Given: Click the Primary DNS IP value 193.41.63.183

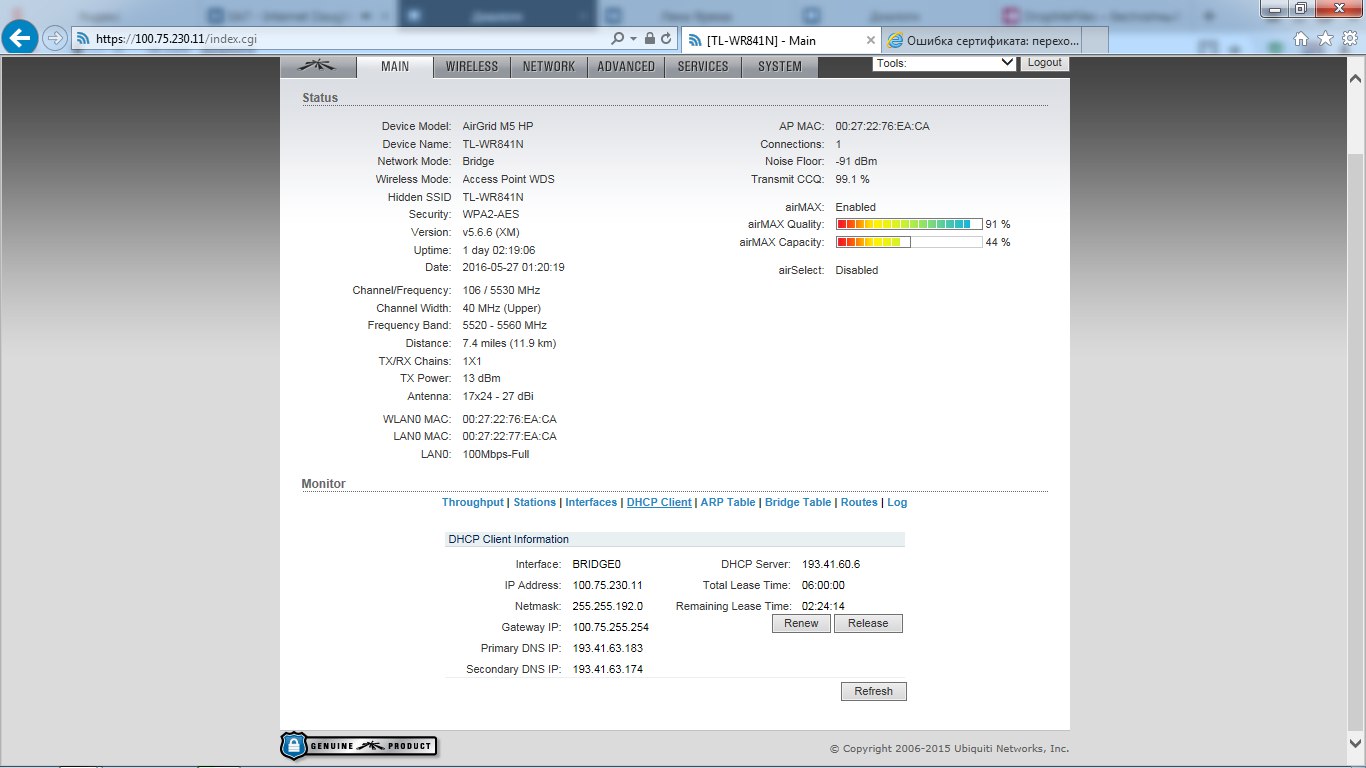Looking at the screenshot, I should pyautogui.click(x=608, y=648).
